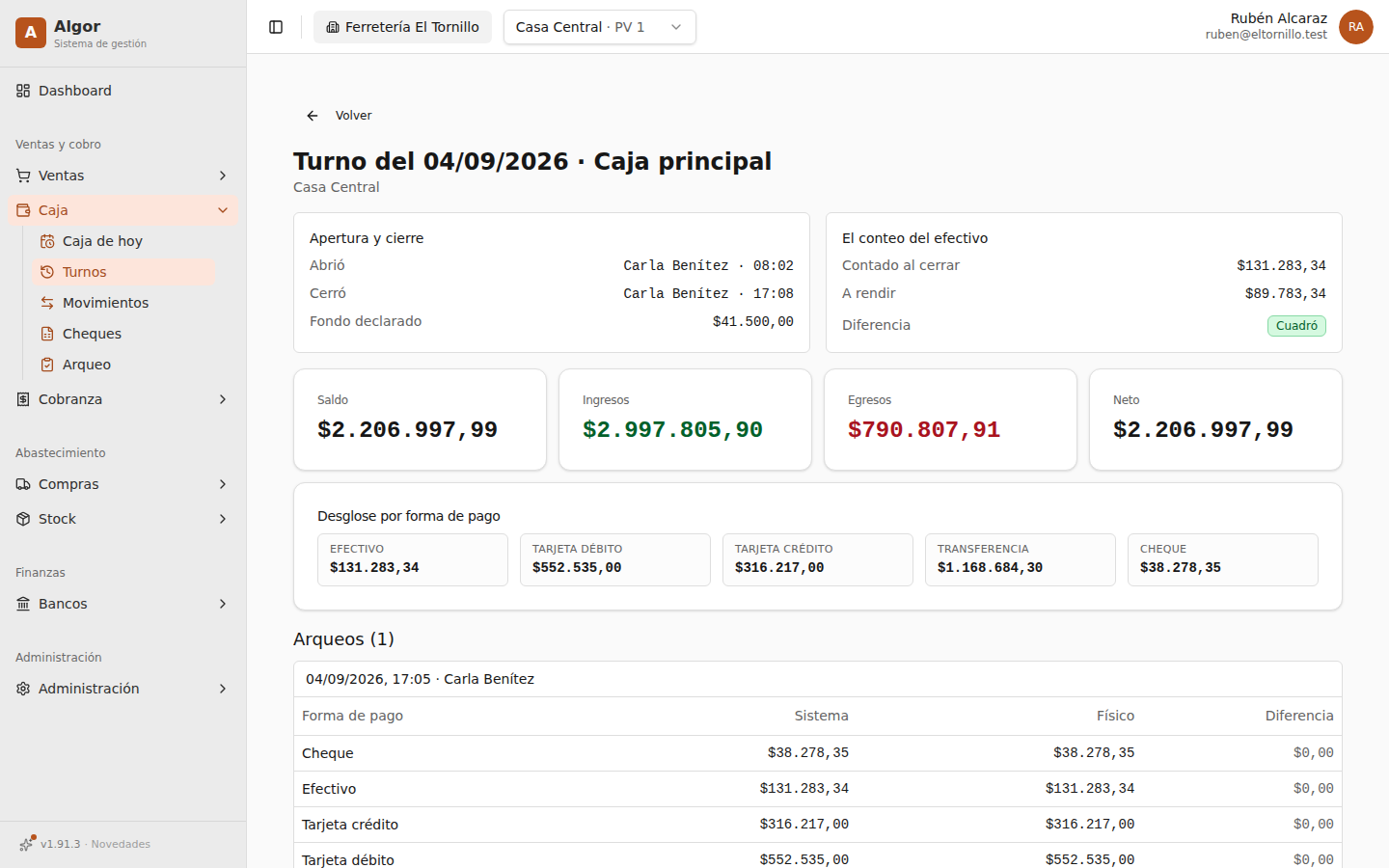Image resolution: width=1389 pixels, height=868 pixels.
Task: Click the Ingresos total $2.997.805,90
Action: click(672, 430)
